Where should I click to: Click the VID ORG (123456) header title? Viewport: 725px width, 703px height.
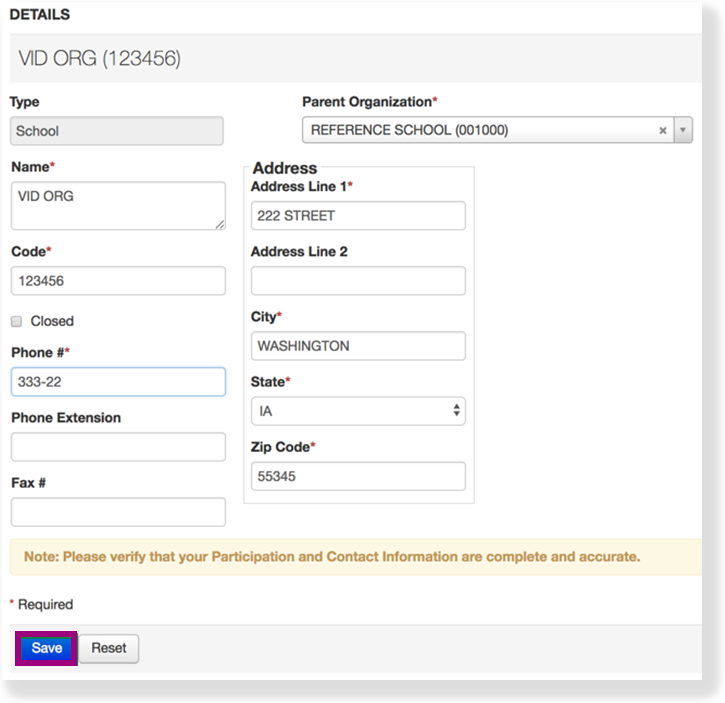coord(100,59)
